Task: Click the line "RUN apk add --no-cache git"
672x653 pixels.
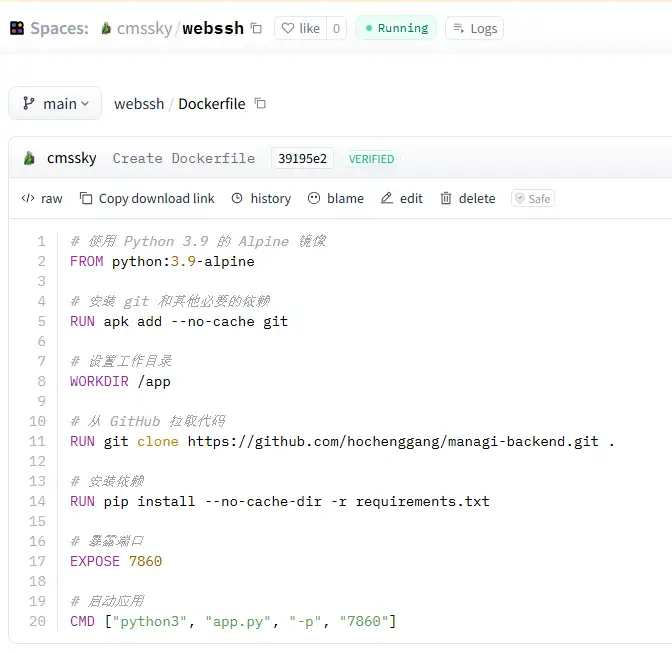Action: coord(179,321)
